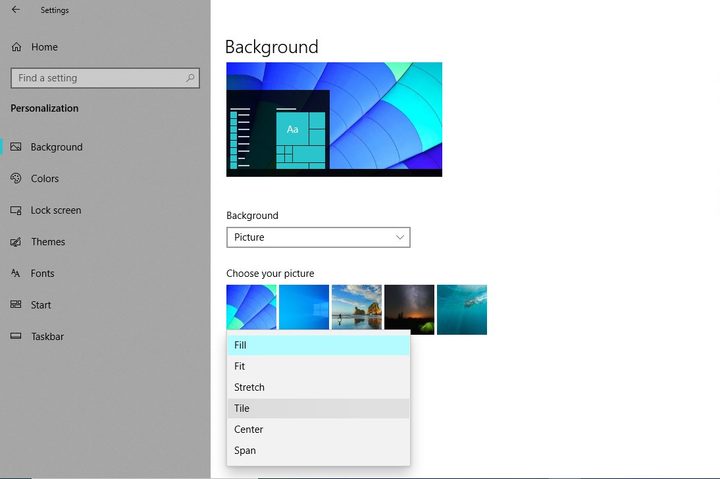Screen dimensions: 720x479
Task: Select the Windows logo blue wallpaper thumbnail
Action: (x=304, y=307)
